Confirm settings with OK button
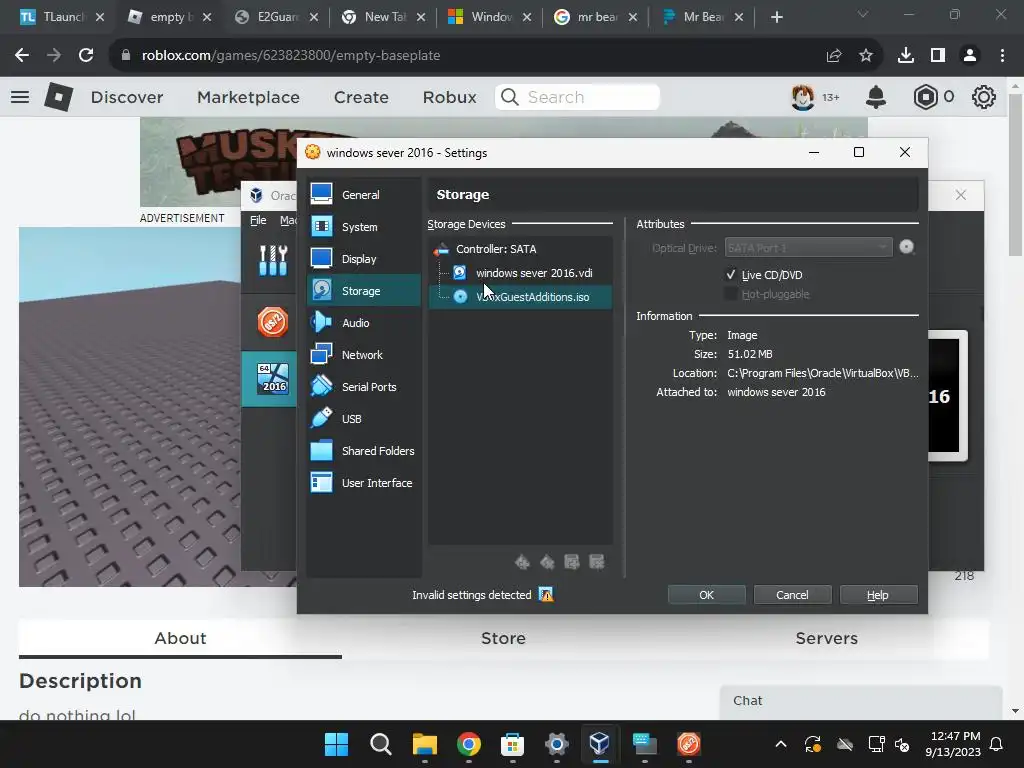Viewport: 1024px width, 768px height. pyautogui.click(x=707, y=595)
